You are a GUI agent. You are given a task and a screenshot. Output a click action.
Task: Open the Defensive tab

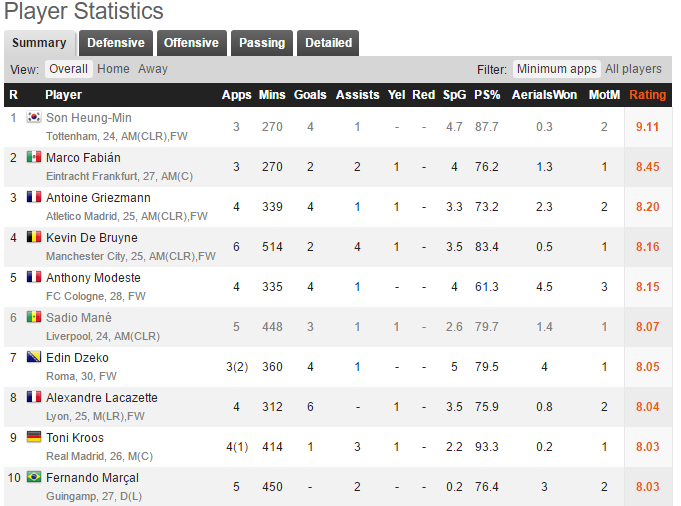(116, 43)
